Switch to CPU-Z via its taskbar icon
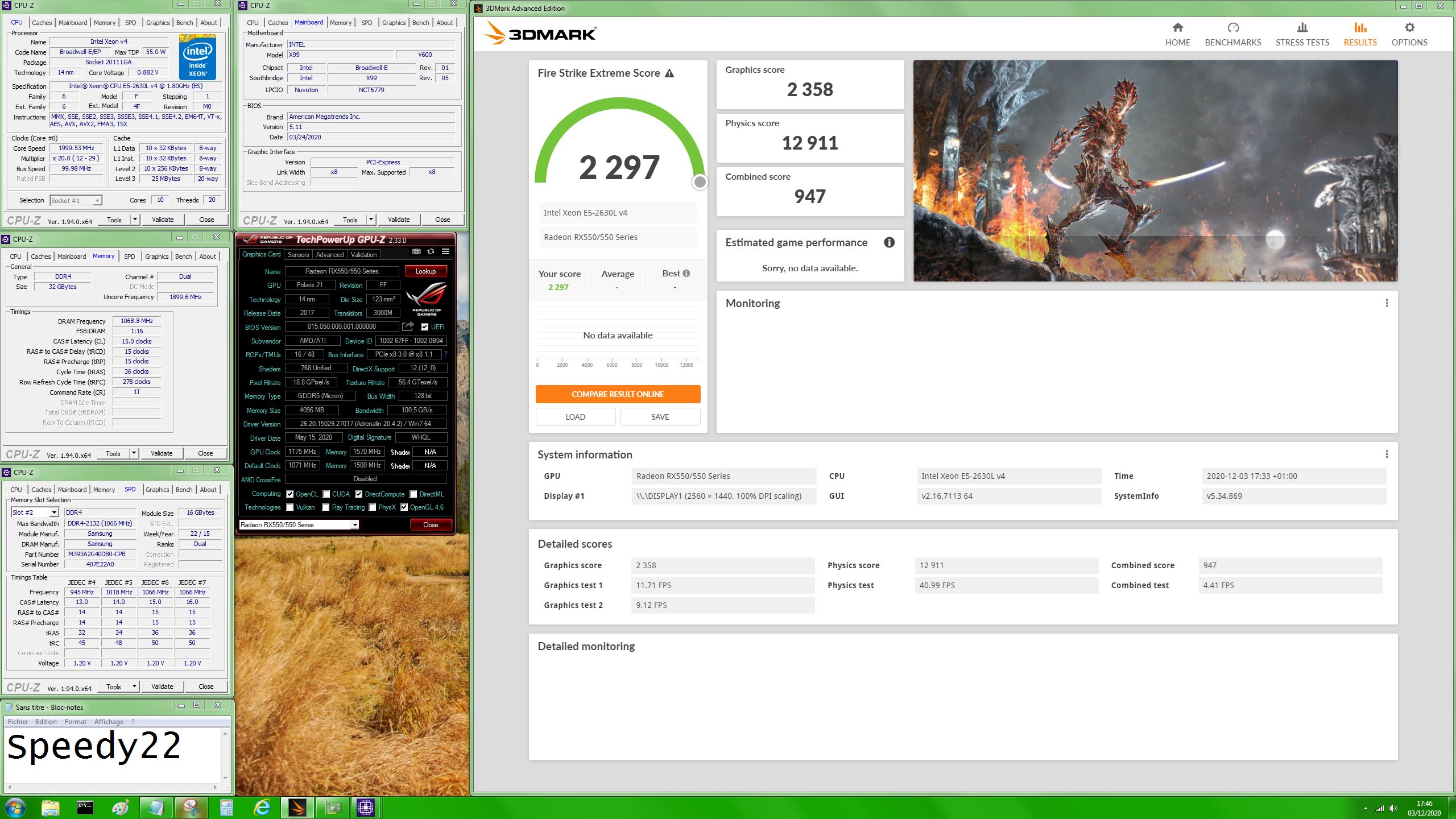 tap(366, 808)
